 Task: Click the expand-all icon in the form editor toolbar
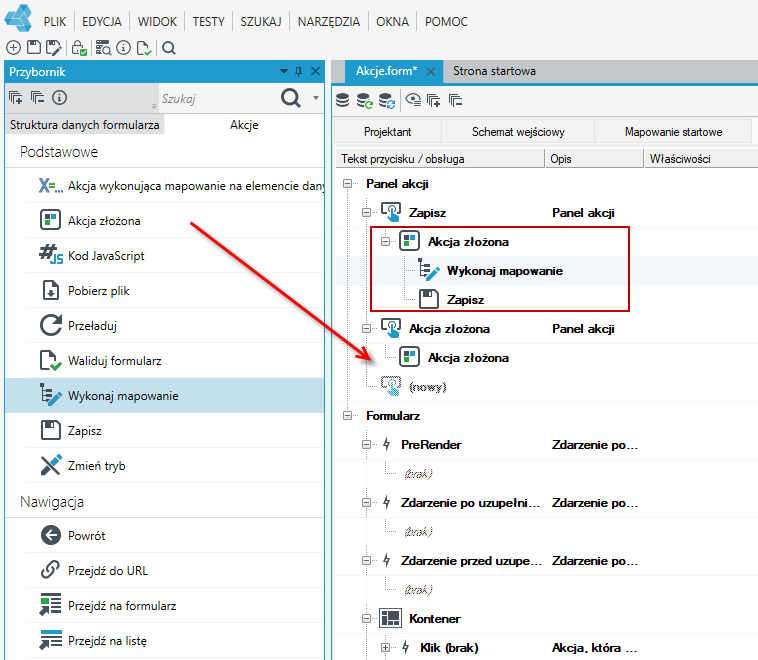click(x=434, y=101)
